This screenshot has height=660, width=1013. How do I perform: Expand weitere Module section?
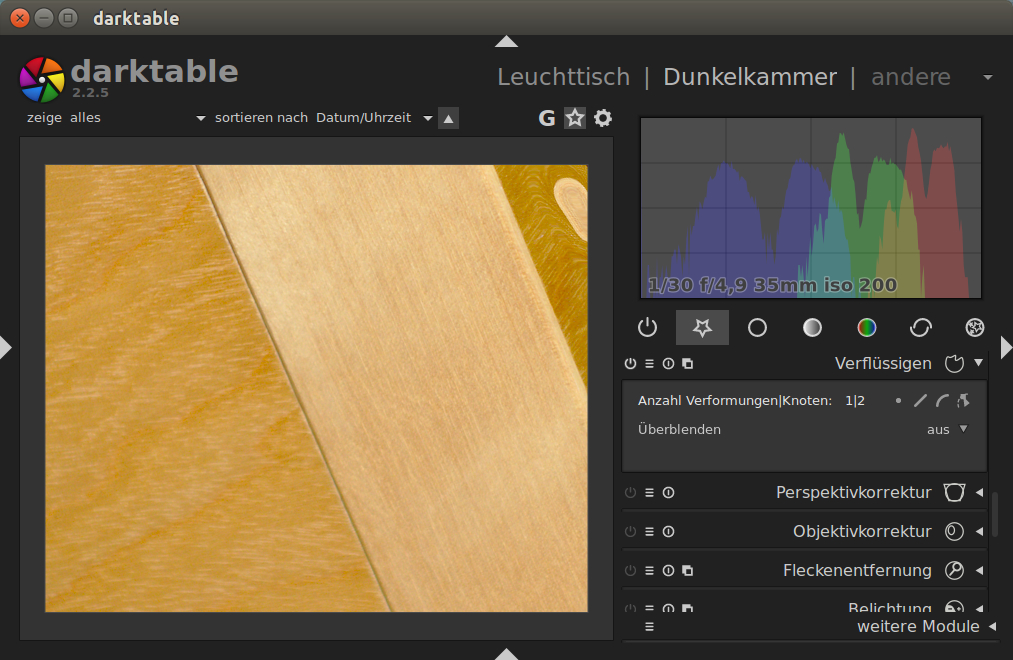(992, 626)
